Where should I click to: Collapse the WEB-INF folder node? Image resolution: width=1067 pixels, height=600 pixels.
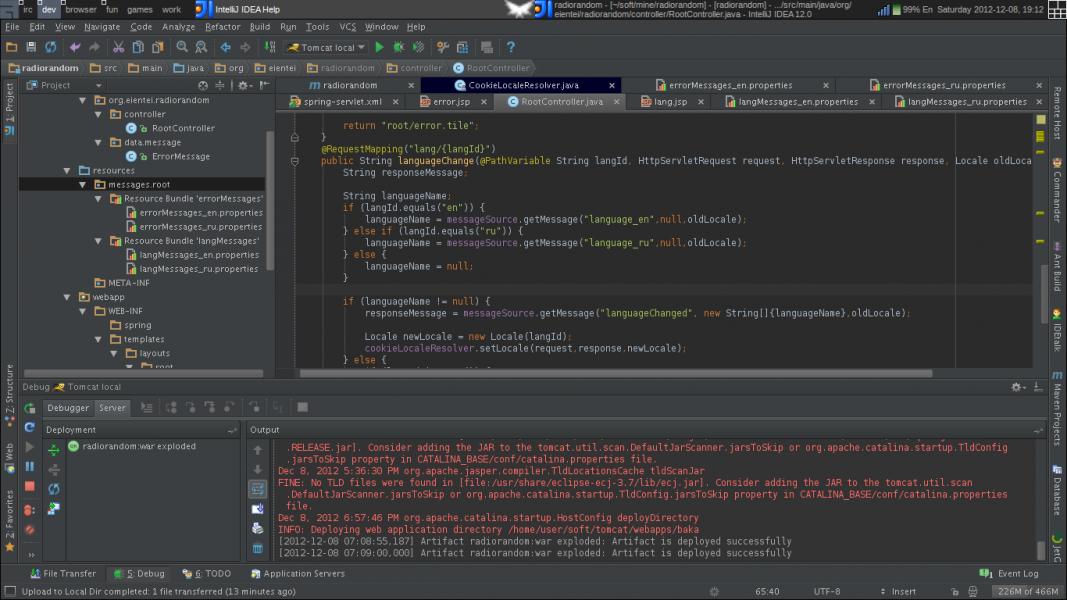pyautogui.click(x=82, y=311)
